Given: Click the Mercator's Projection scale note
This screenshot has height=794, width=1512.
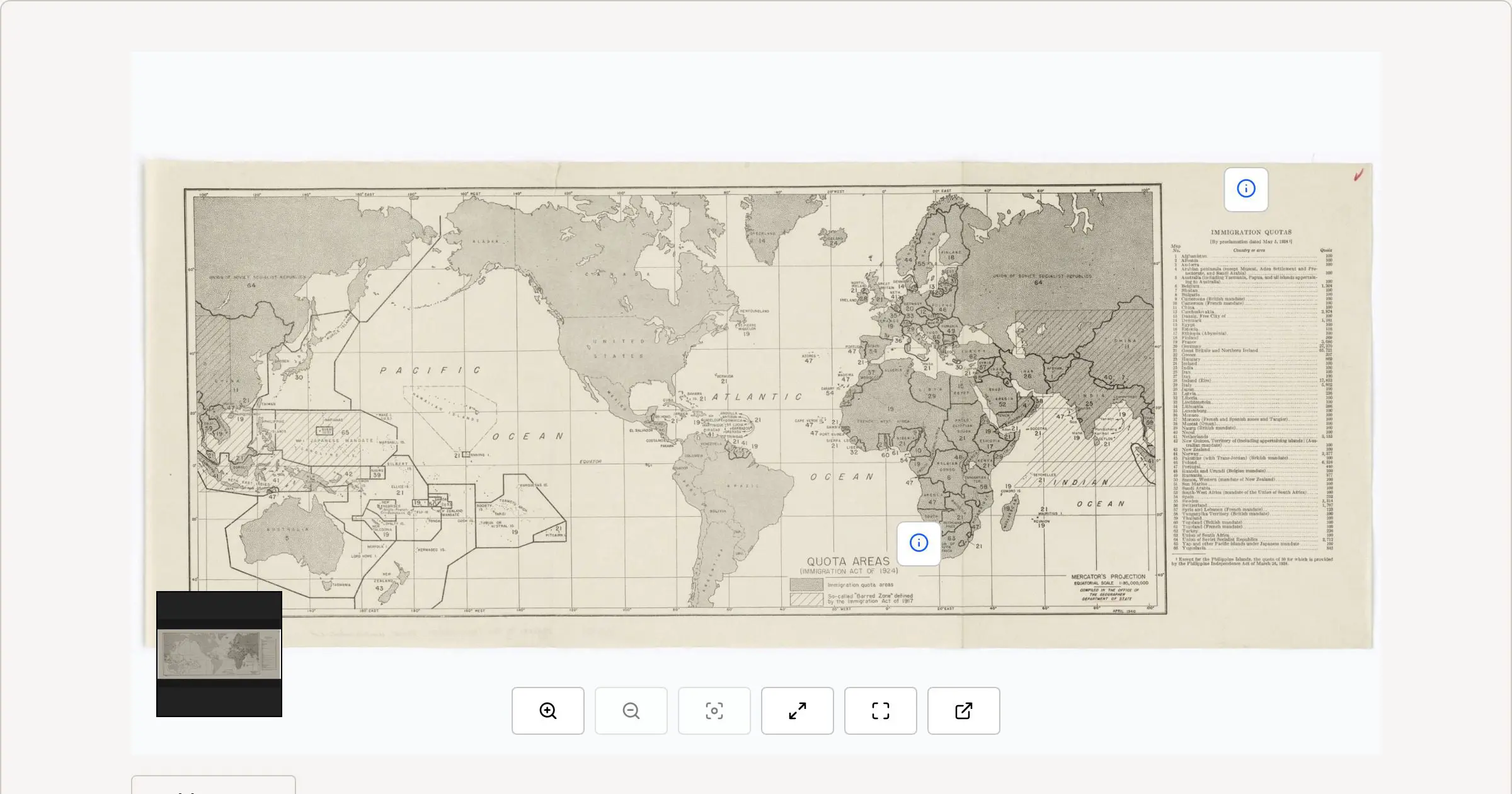Looking at the screenshot, I should click(x=1108, y=577).
